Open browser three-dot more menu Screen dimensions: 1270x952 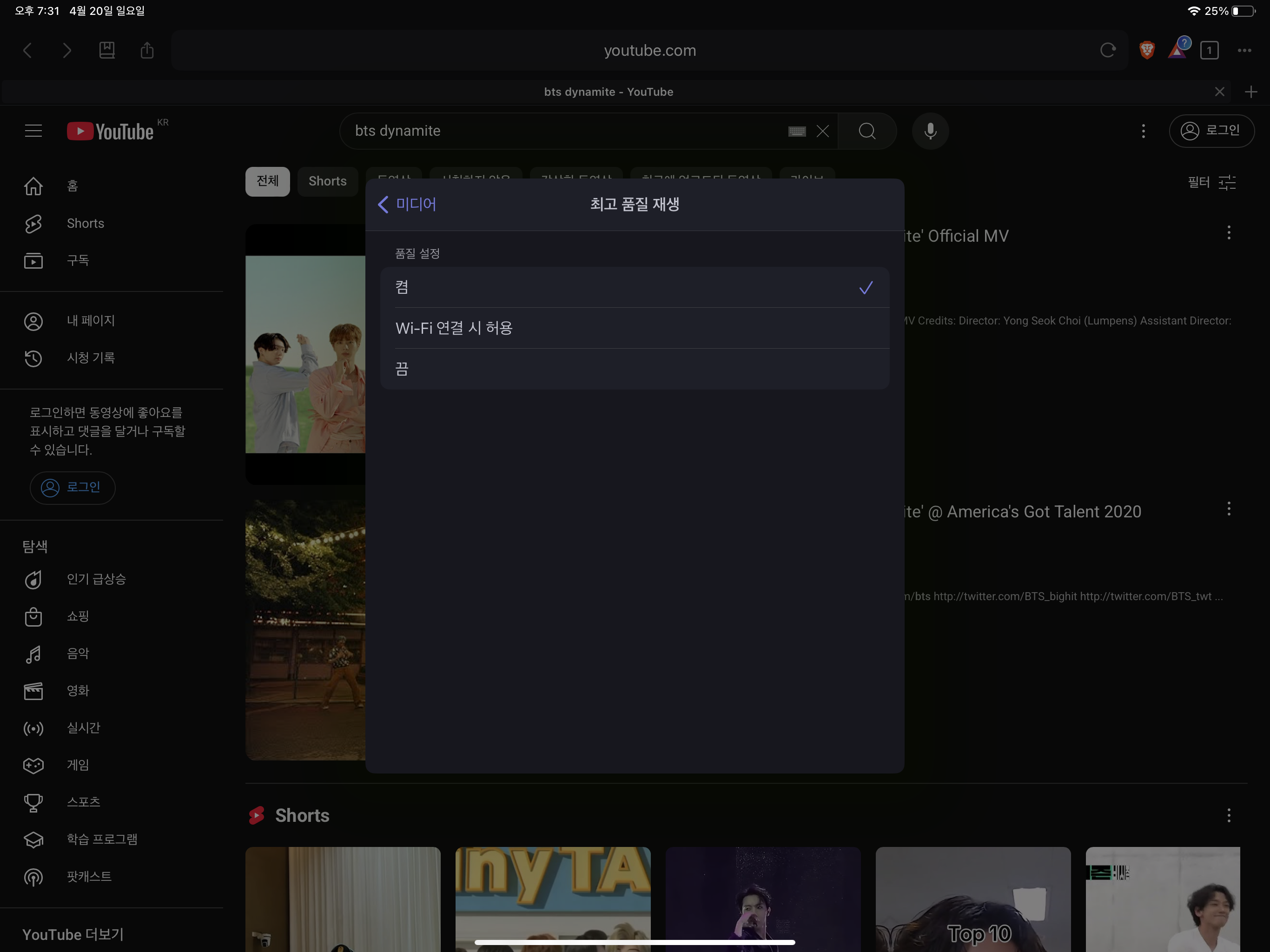[1244, 51]
